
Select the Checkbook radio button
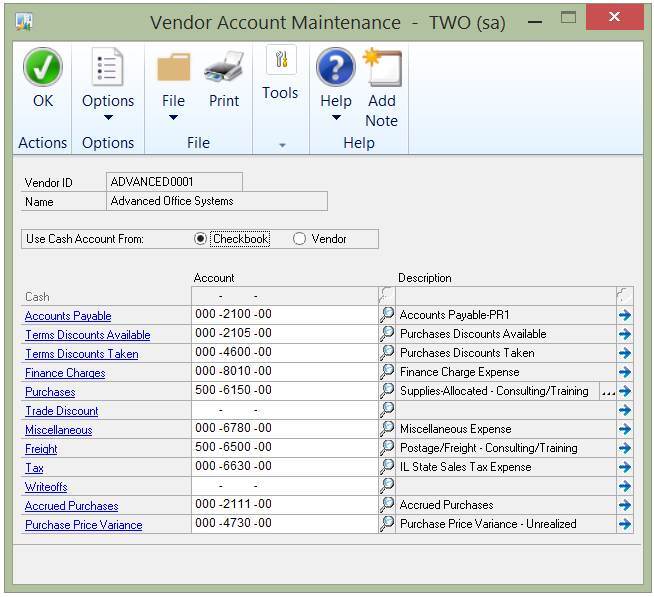(201, 239)
